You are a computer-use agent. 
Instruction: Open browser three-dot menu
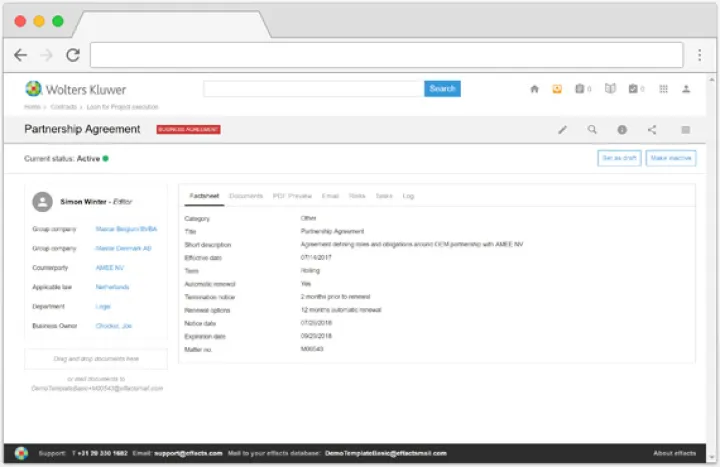[699, 55]
